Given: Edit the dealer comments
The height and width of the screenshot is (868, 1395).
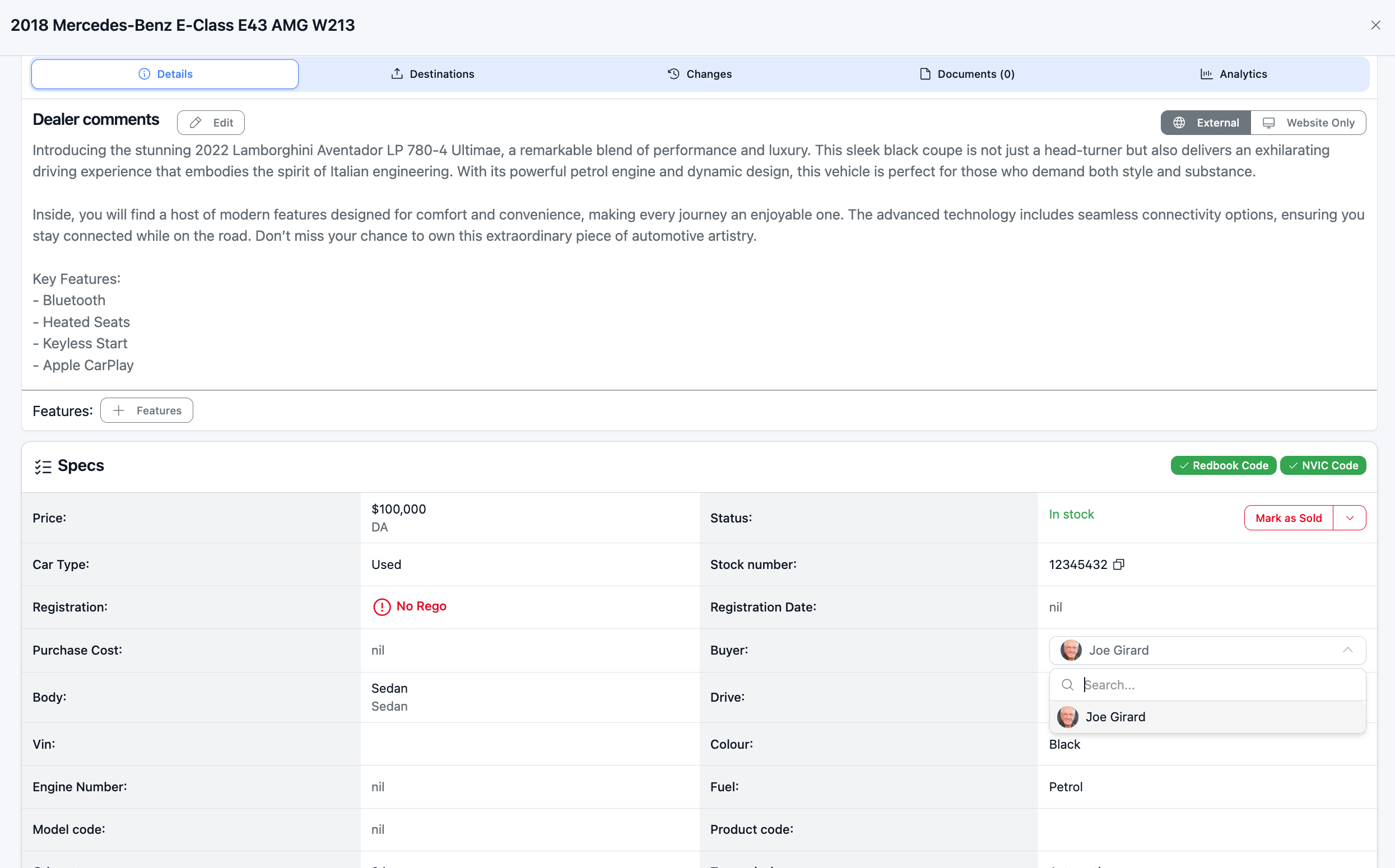Looking at the screenshot, I should [x=211, y=123].
